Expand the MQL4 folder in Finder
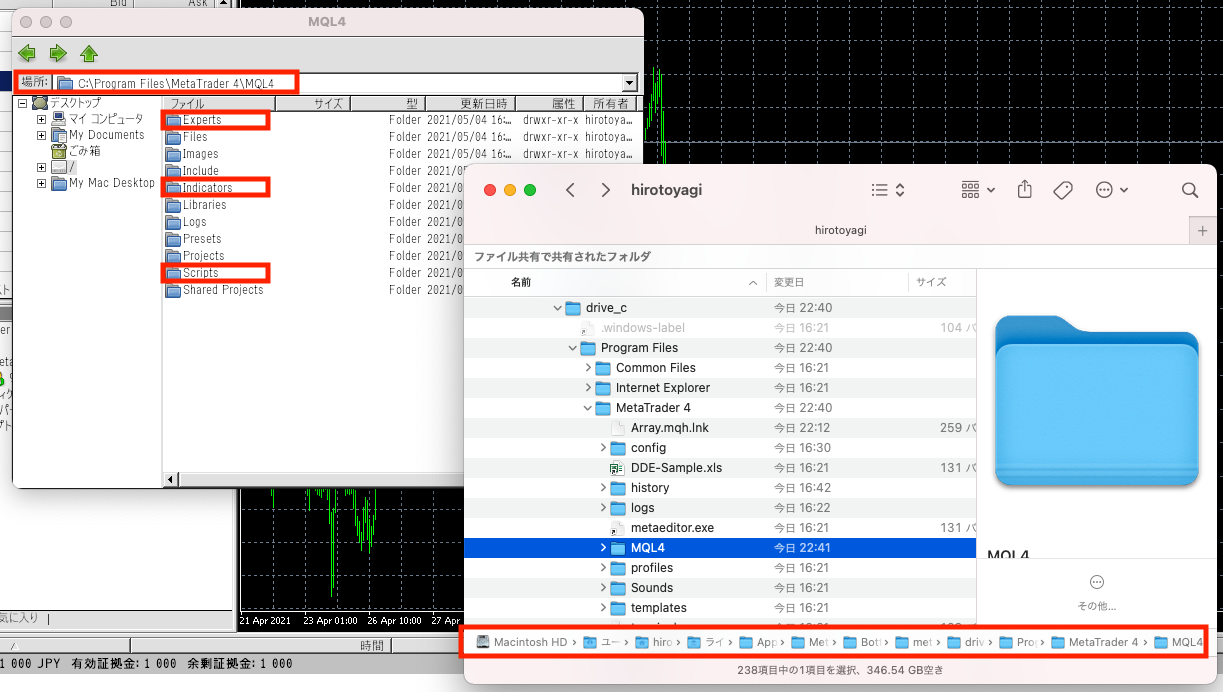This screenshot has height=692, width=1223. click(x=603, y=548)
